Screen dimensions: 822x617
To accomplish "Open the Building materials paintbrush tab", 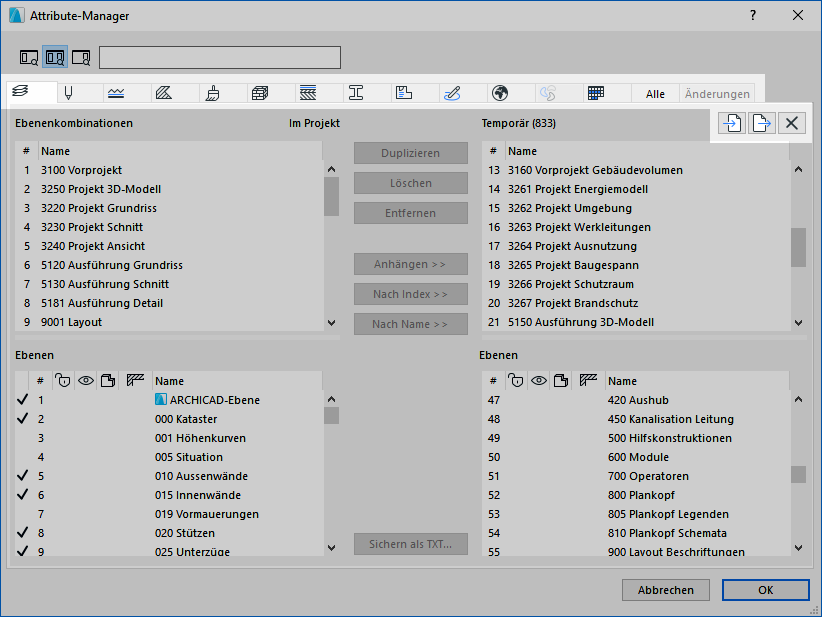I will click(x=213, y=93).
